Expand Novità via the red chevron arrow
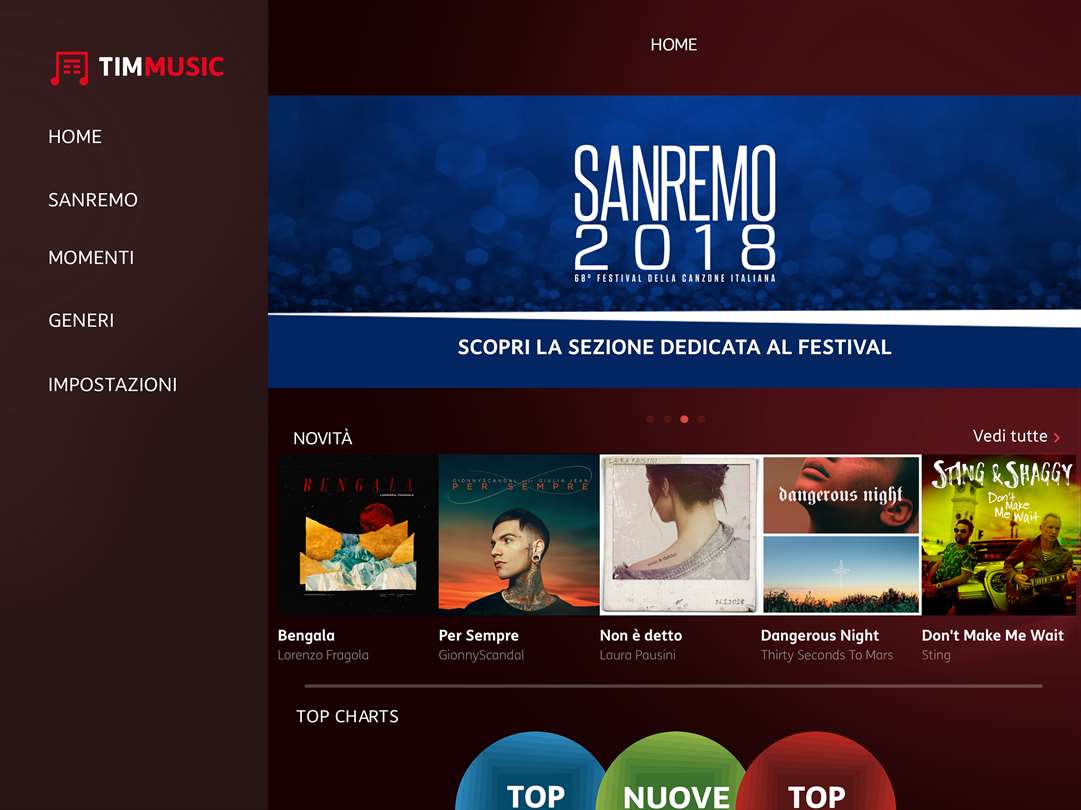 tap(1057, 438)
